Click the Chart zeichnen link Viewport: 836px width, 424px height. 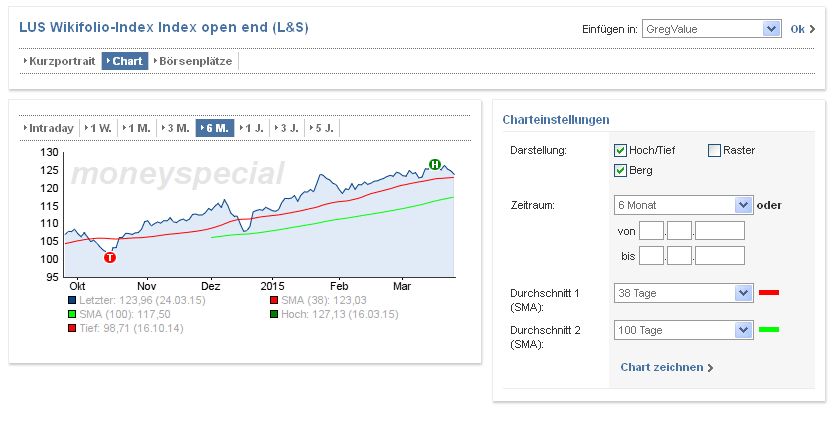click(667, 367)
